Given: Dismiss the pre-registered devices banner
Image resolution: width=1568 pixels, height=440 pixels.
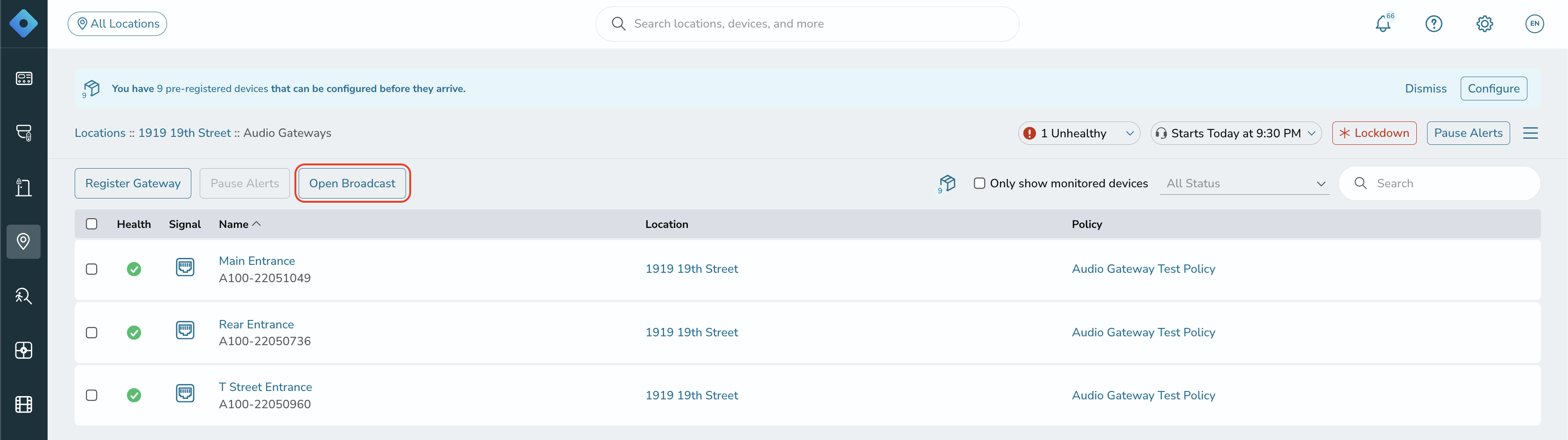Looking at the screenshot, I should click(x=1426, y=88).
